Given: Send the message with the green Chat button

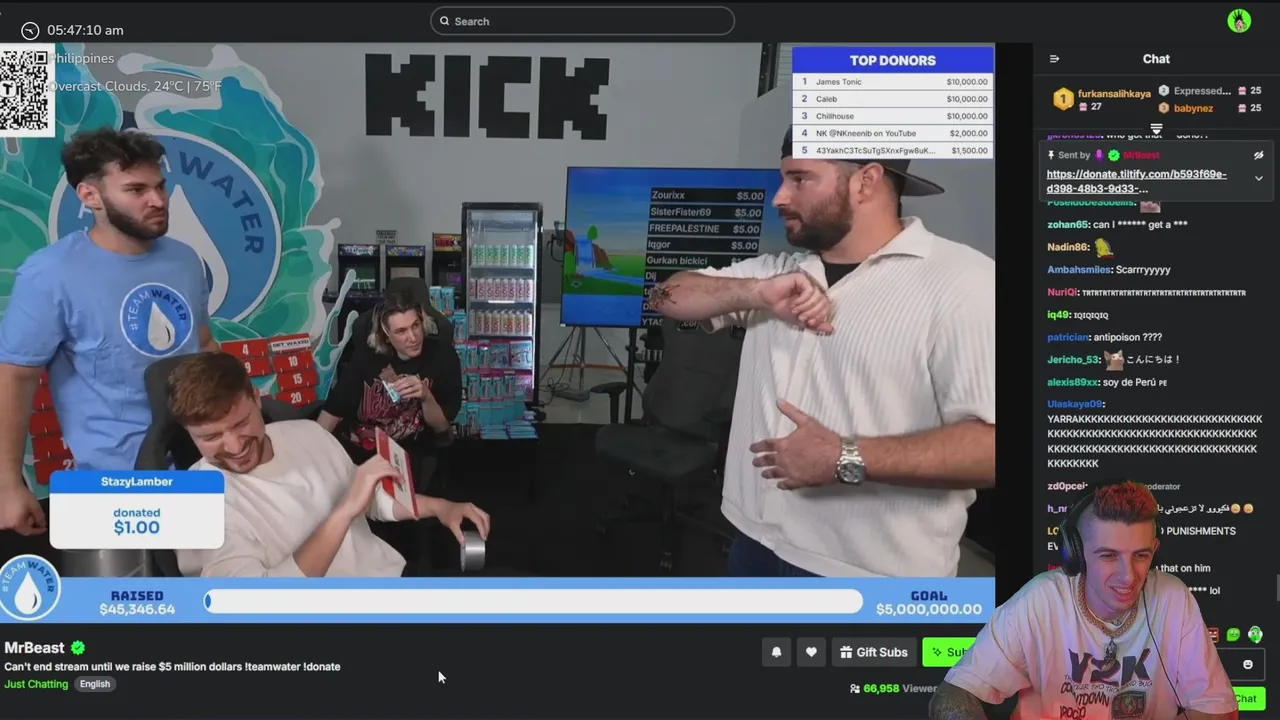Looking at the screenshot, I should (x=1248, y=699).
